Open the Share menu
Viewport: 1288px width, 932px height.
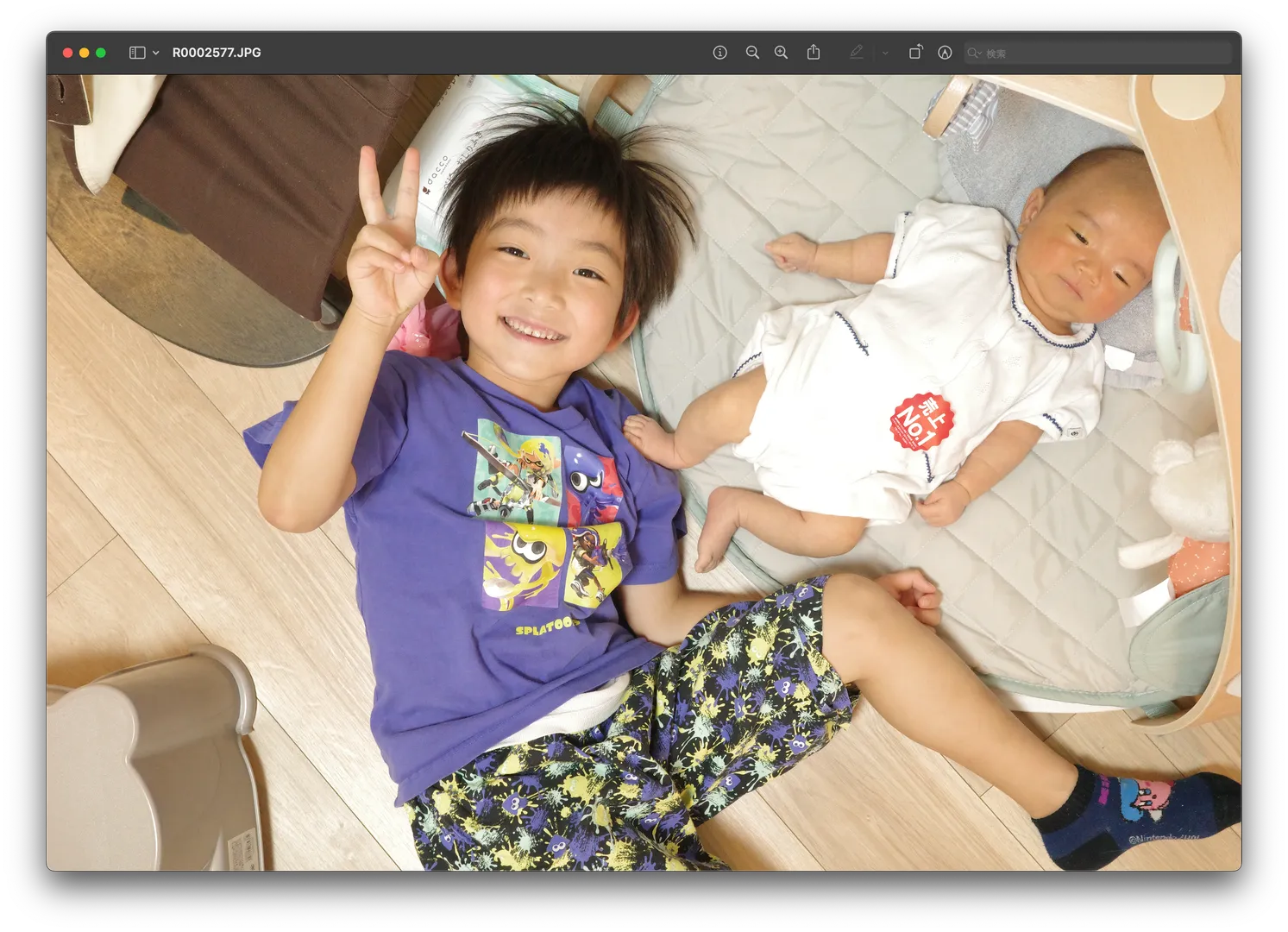pos(814,53)
